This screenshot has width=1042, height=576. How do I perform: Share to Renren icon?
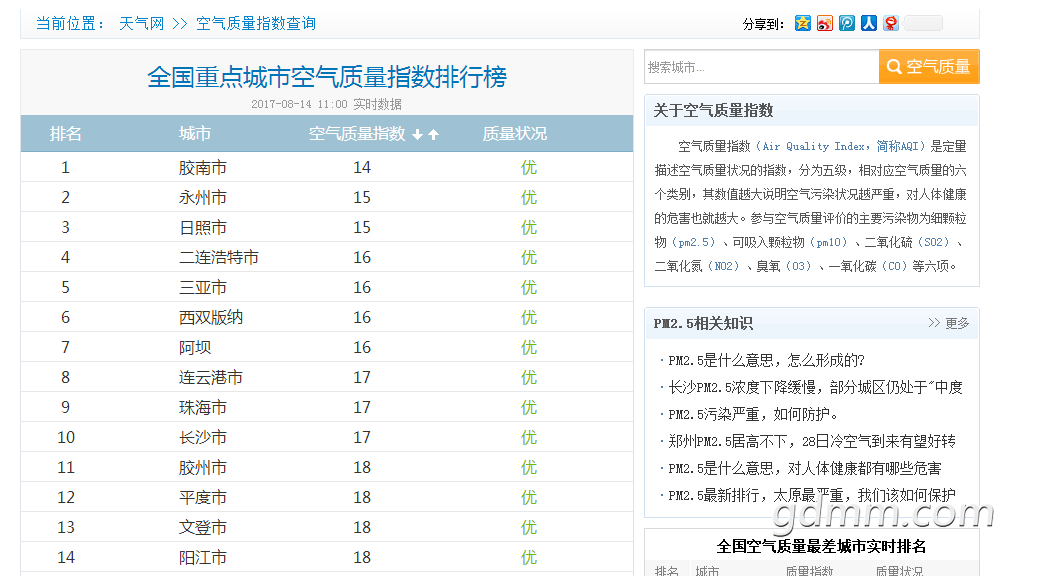(869, 23)
